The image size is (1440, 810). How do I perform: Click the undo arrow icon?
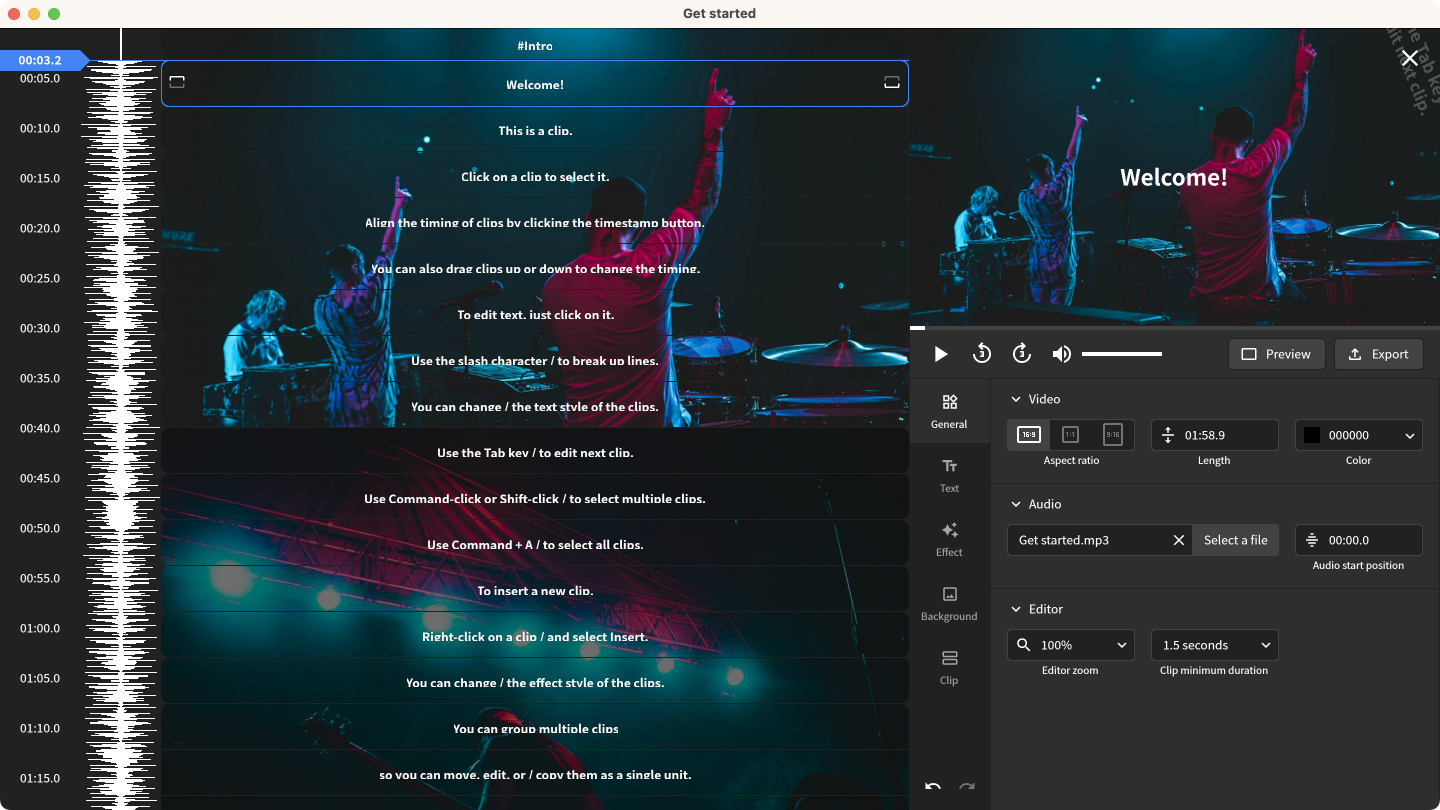click(x=933, y=787)
